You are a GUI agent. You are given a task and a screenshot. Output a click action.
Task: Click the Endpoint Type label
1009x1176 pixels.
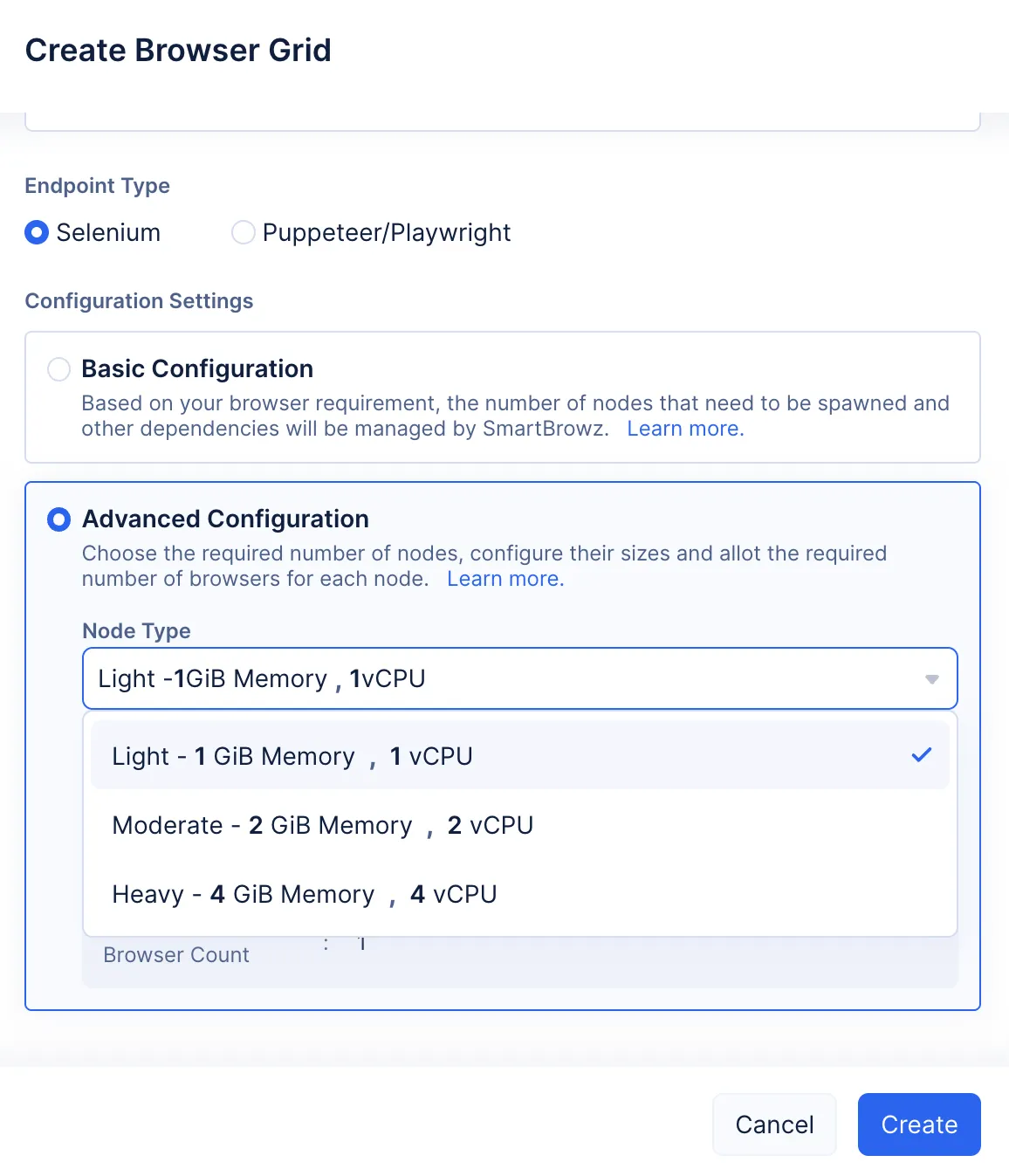[97, 185]
